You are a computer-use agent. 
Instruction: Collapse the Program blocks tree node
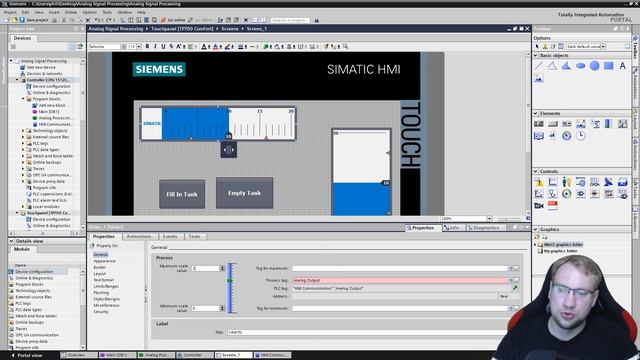(23, 99)
